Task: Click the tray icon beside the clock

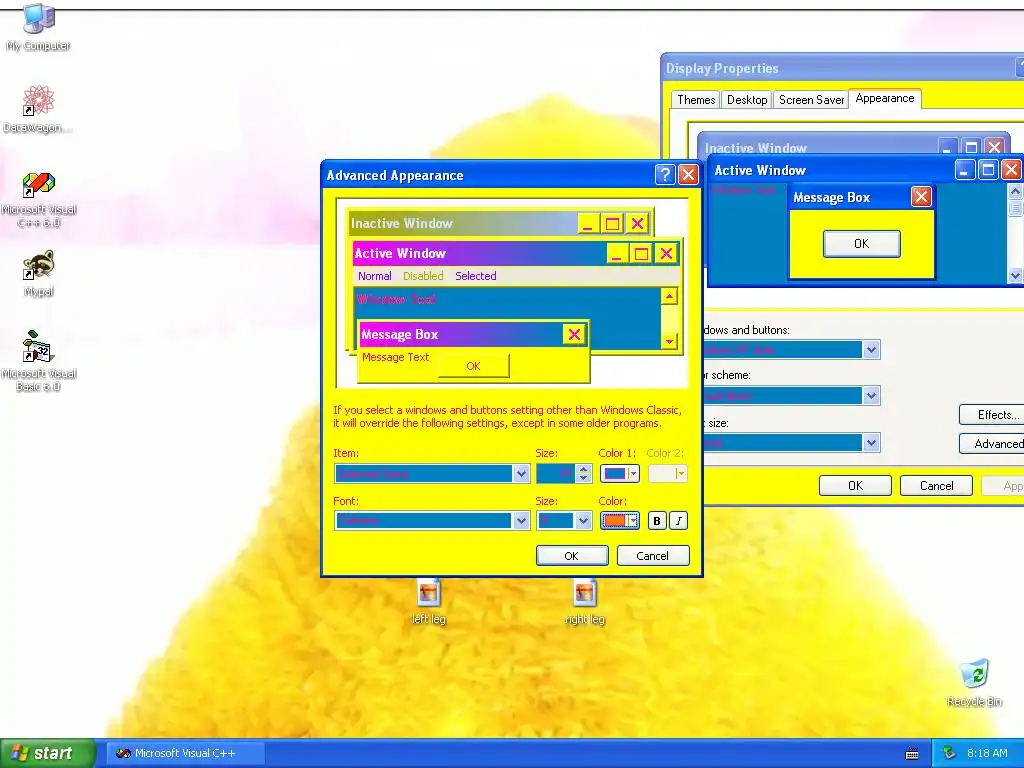Action: coord(950,753)
